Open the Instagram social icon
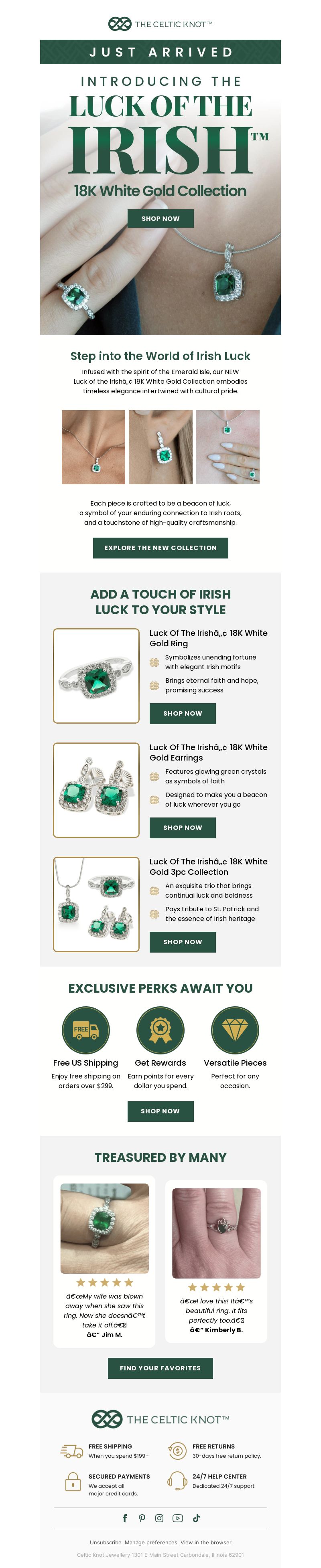 coord(160,1518)
